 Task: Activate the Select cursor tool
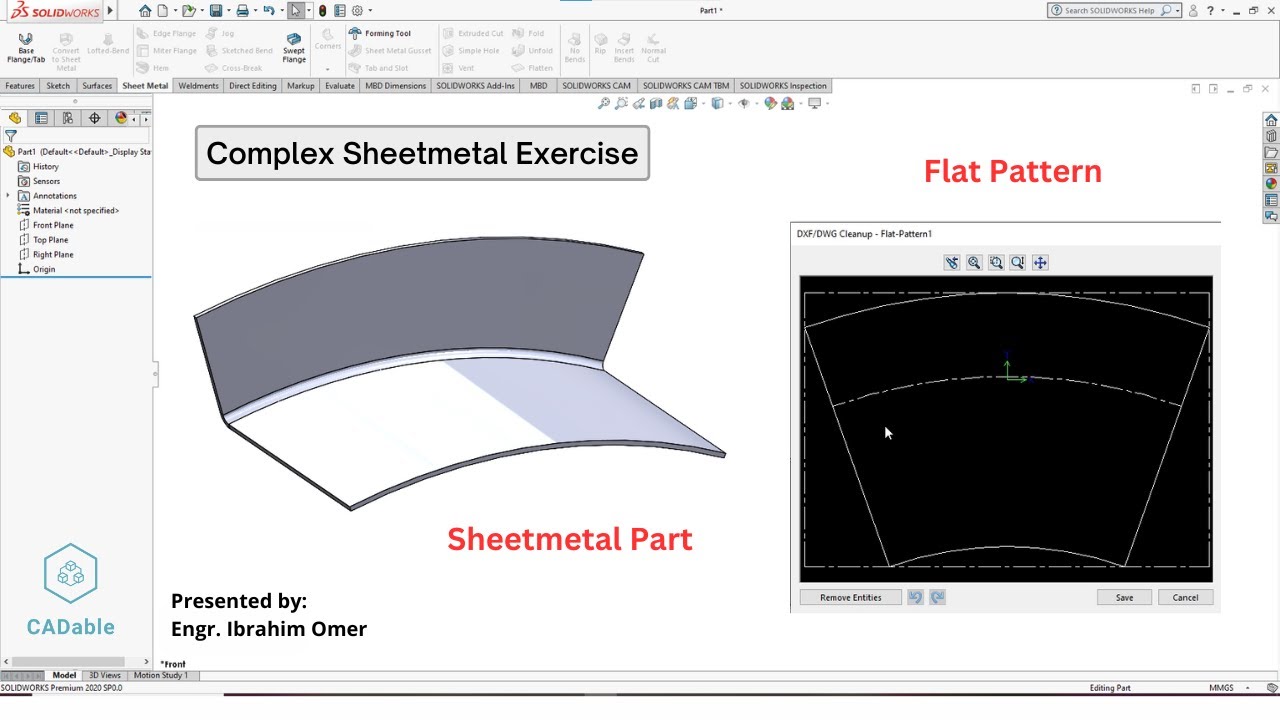click(x=295, y=11)
